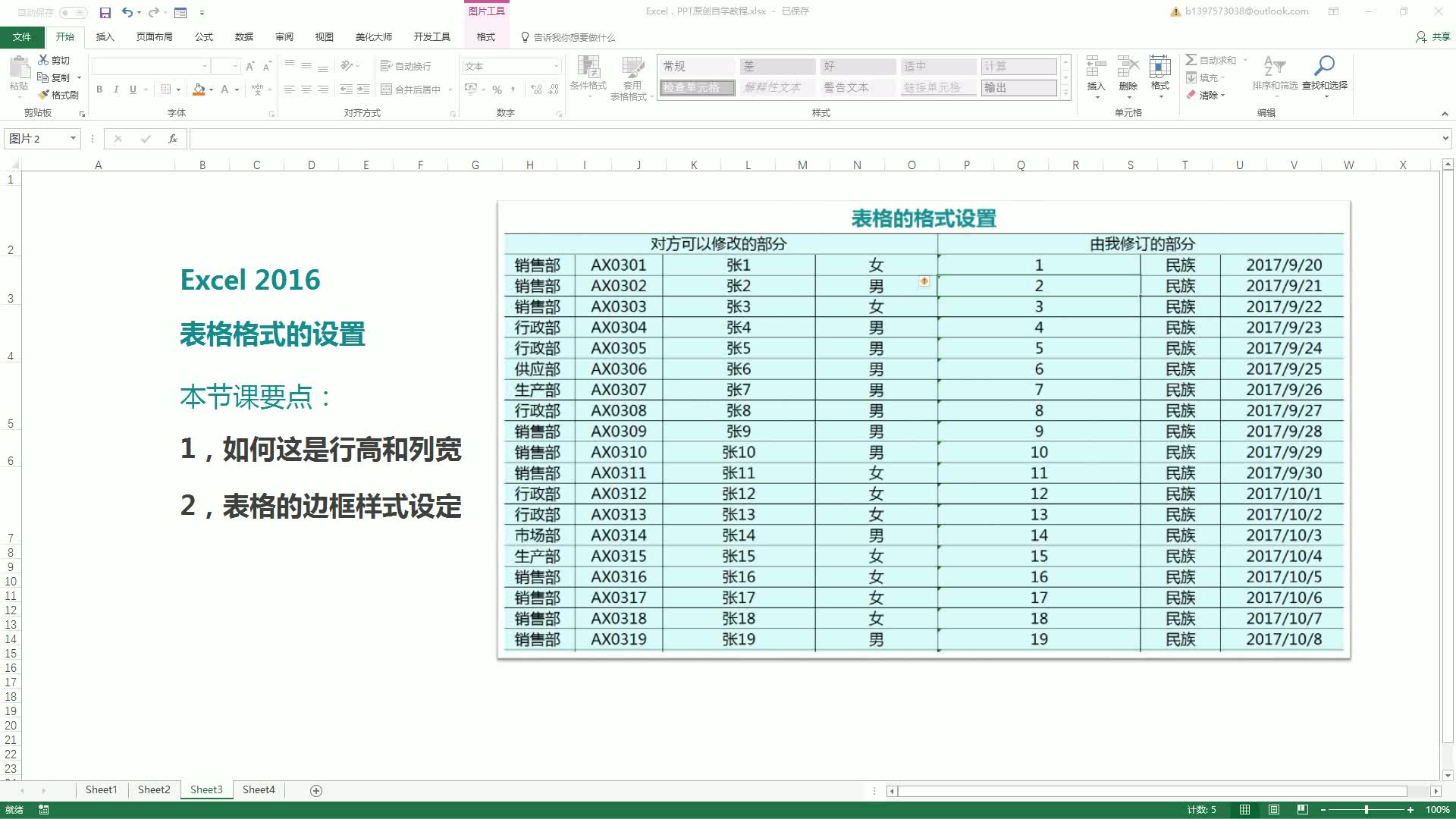Click the Share (共享) button
Screen dimensions: 1456x819
click(x=1433, y=36)
